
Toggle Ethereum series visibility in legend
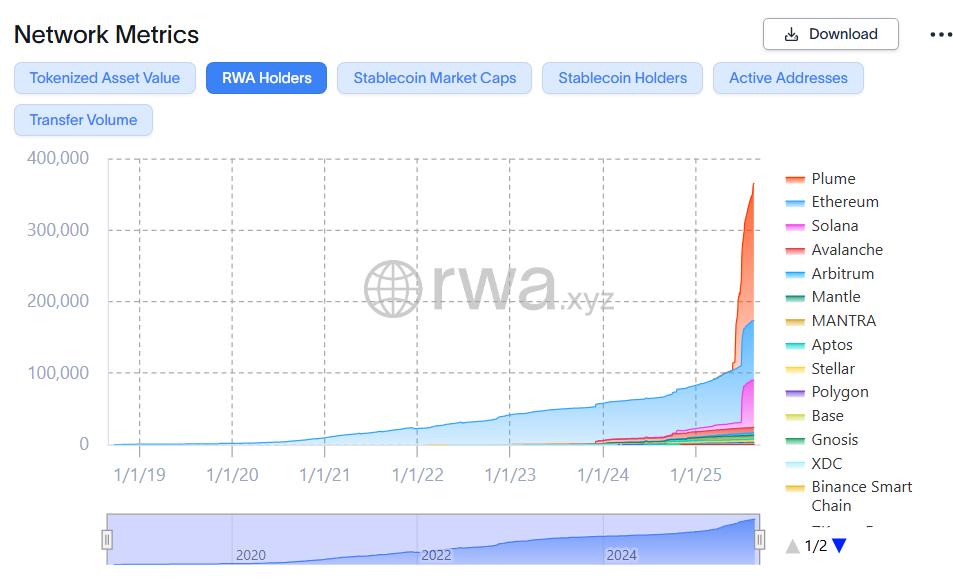coord(844,202)
